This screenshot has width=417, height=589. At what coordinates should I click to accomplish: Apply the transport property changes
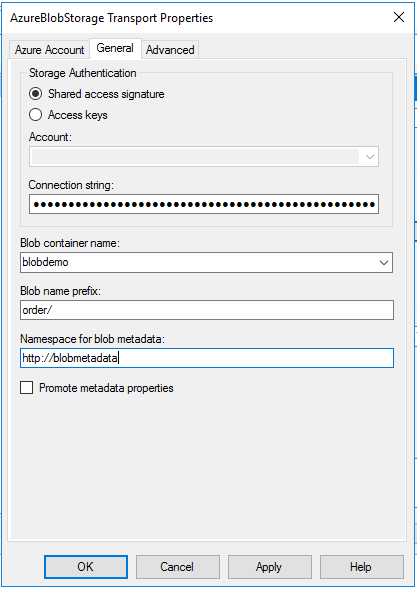[x=269, y=566]
